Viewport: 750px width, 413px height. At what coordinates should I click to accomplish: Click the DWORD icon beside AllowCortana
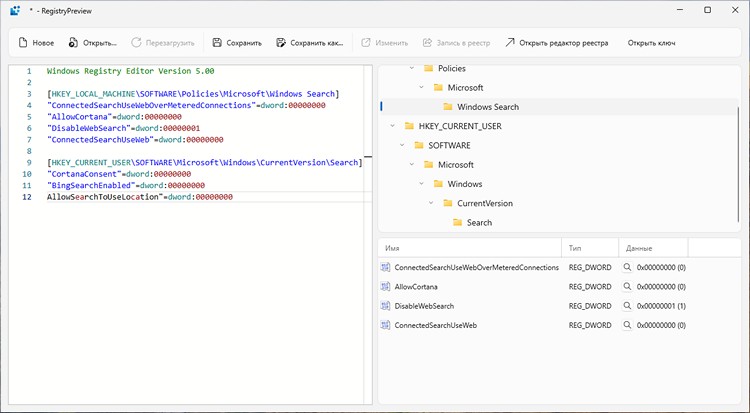(385, 287)
